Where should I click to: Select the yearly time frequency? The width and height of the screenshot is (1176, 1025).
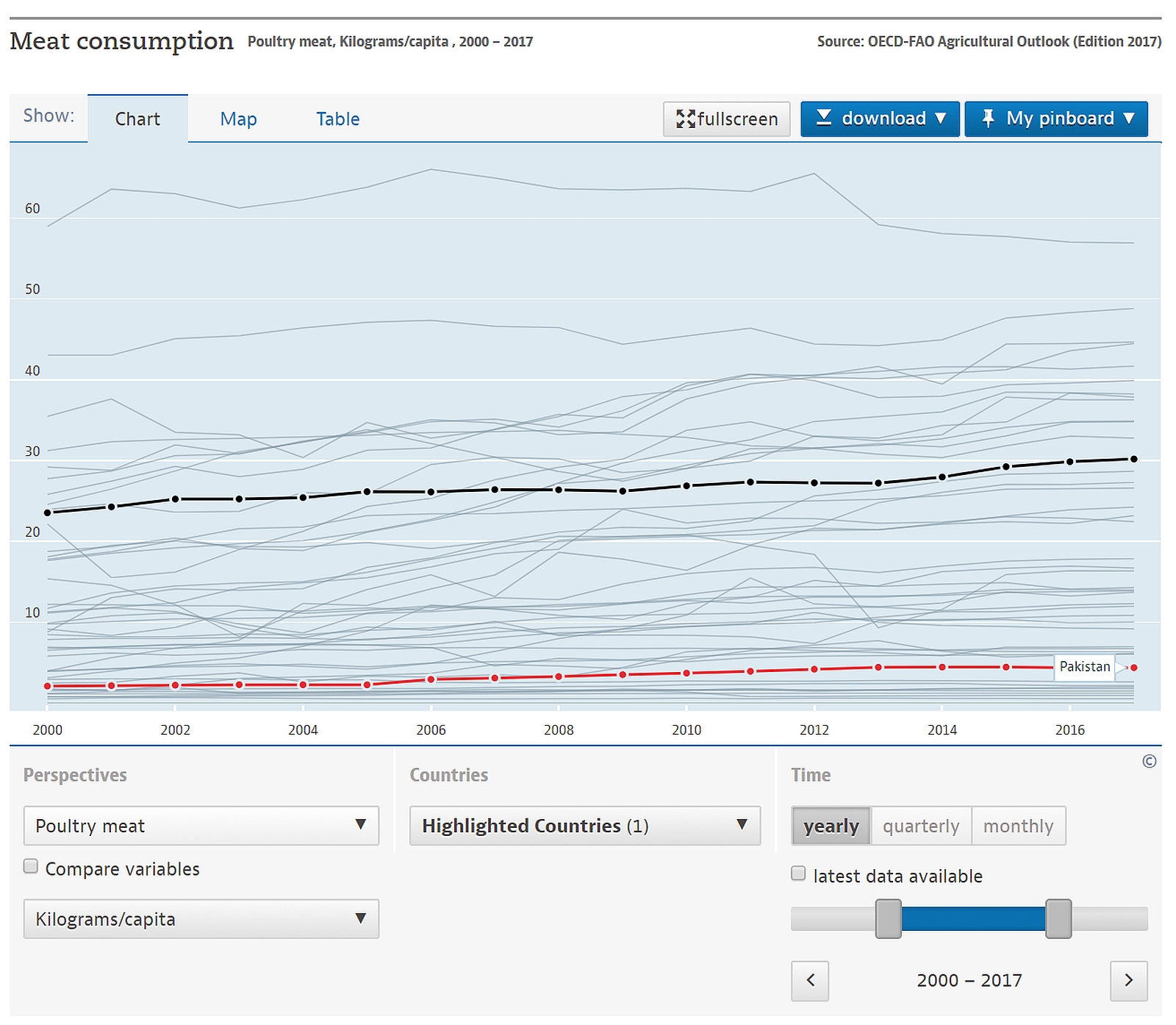[831, 826]
